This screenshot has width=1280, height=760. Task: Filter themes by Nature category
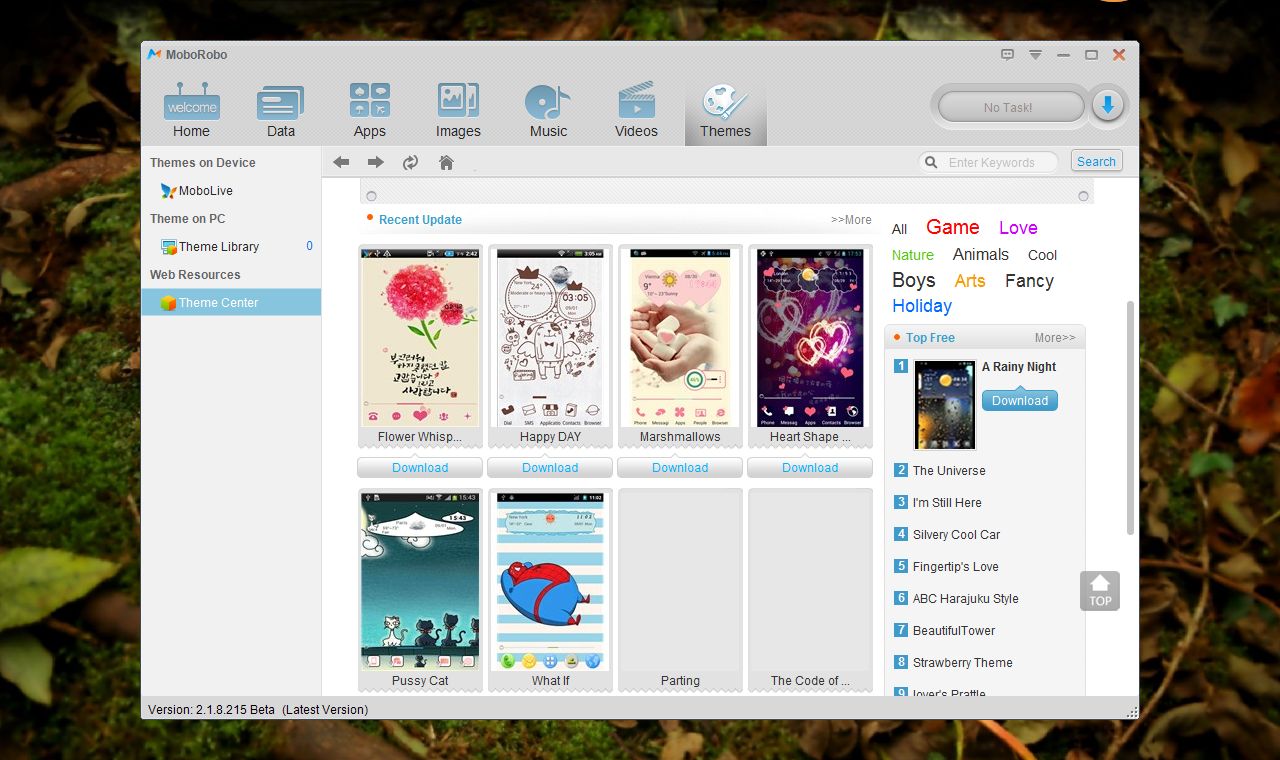coord(912,255)
